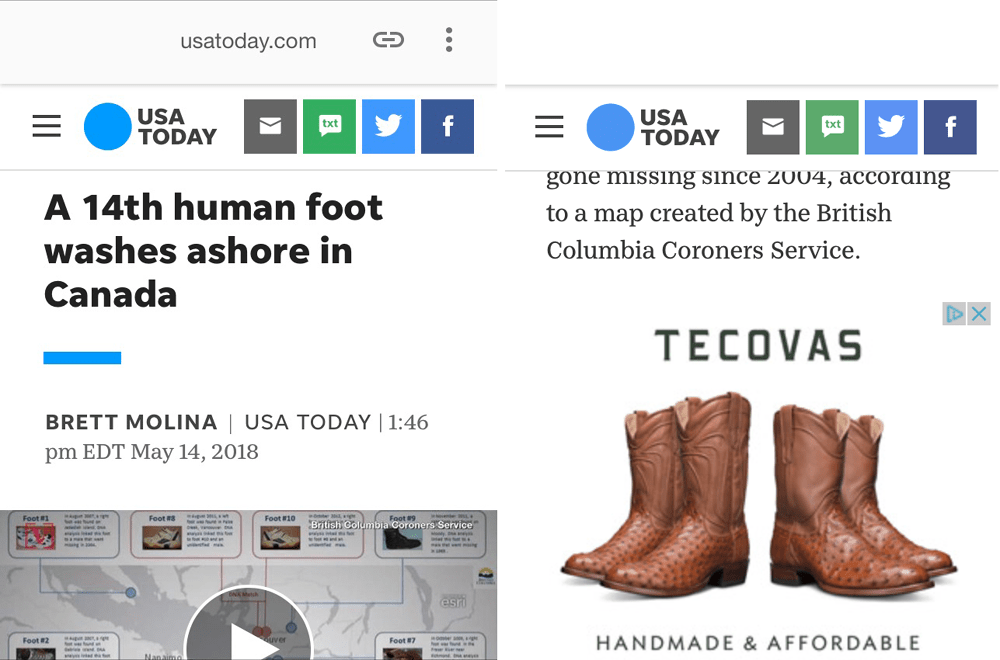1000x660 pixels.
Task: Select the Twitter icon on the right article
Action: [x=891, y=127]
